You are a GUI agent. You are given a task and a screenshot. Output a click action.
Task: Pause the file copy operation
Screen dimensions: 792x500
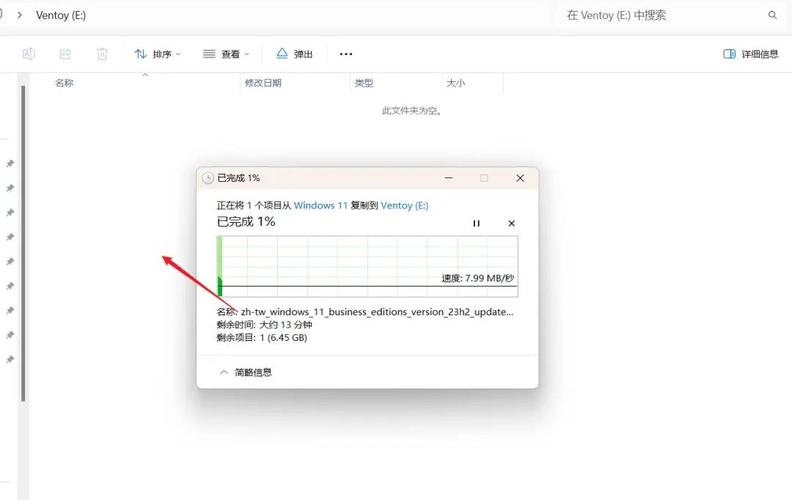(476, 223)
